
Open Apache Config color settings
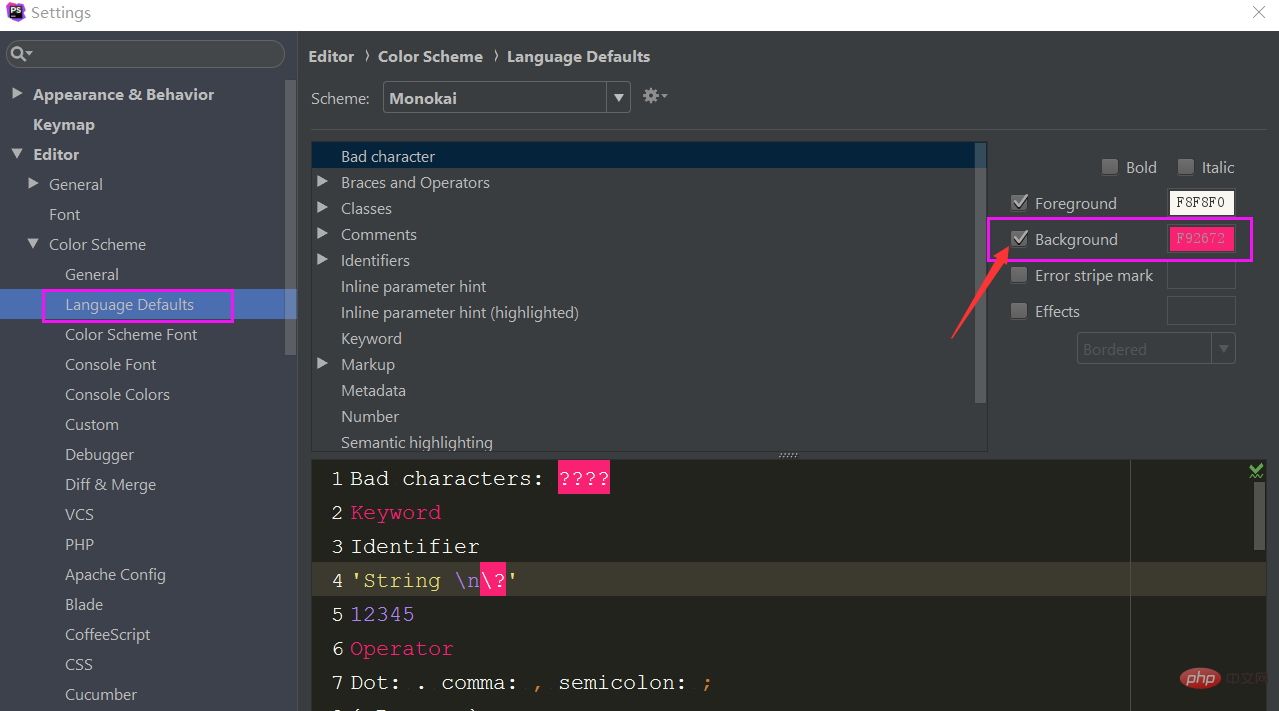pos(116,574)
